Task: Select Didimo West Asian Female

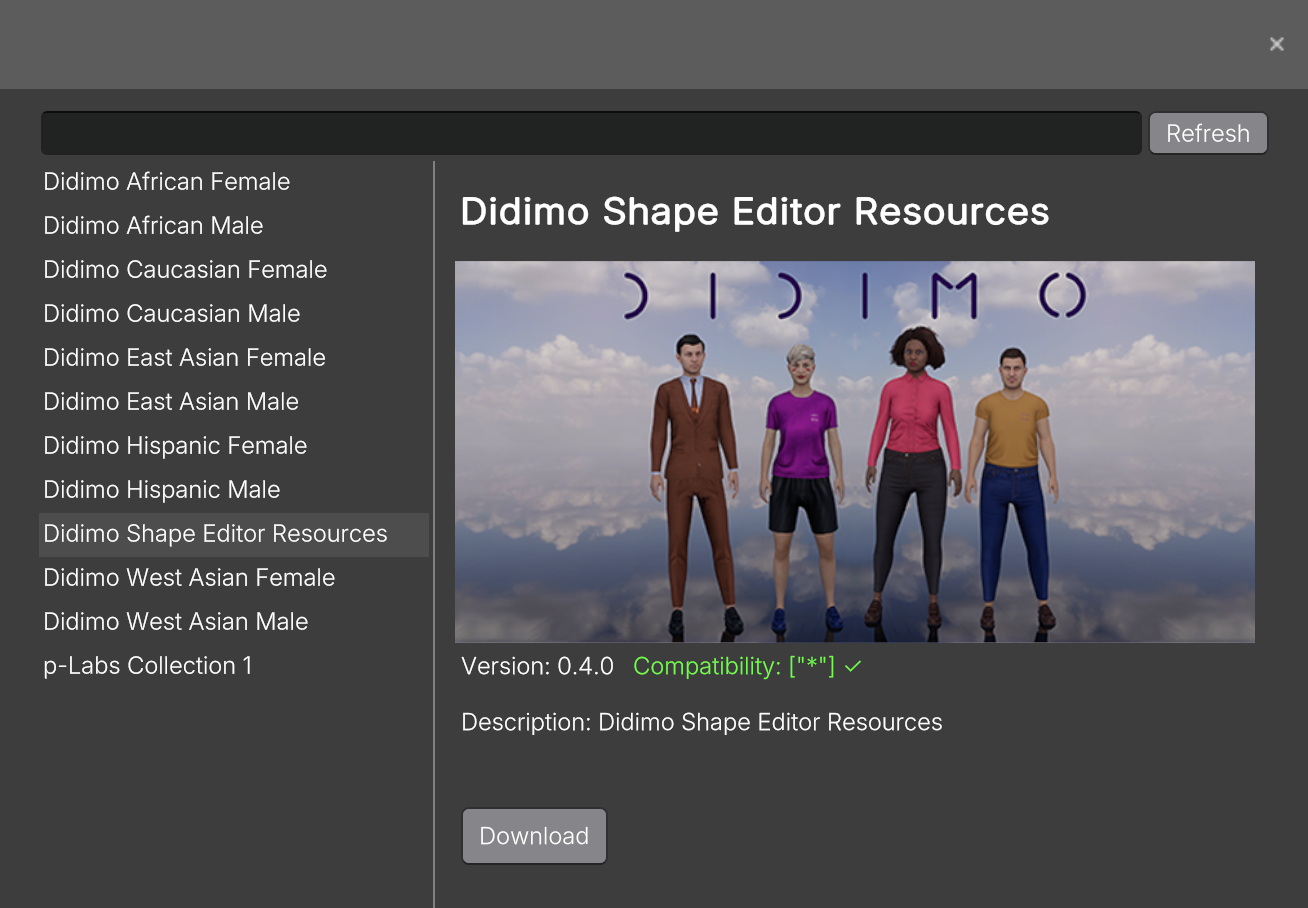Action: coord(189,578)
